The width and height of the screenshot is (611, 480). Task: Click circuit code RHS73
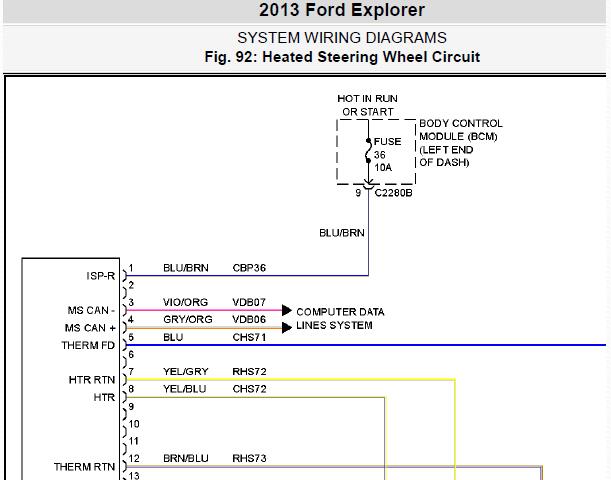pyautogui.click(x=249, y=458)
